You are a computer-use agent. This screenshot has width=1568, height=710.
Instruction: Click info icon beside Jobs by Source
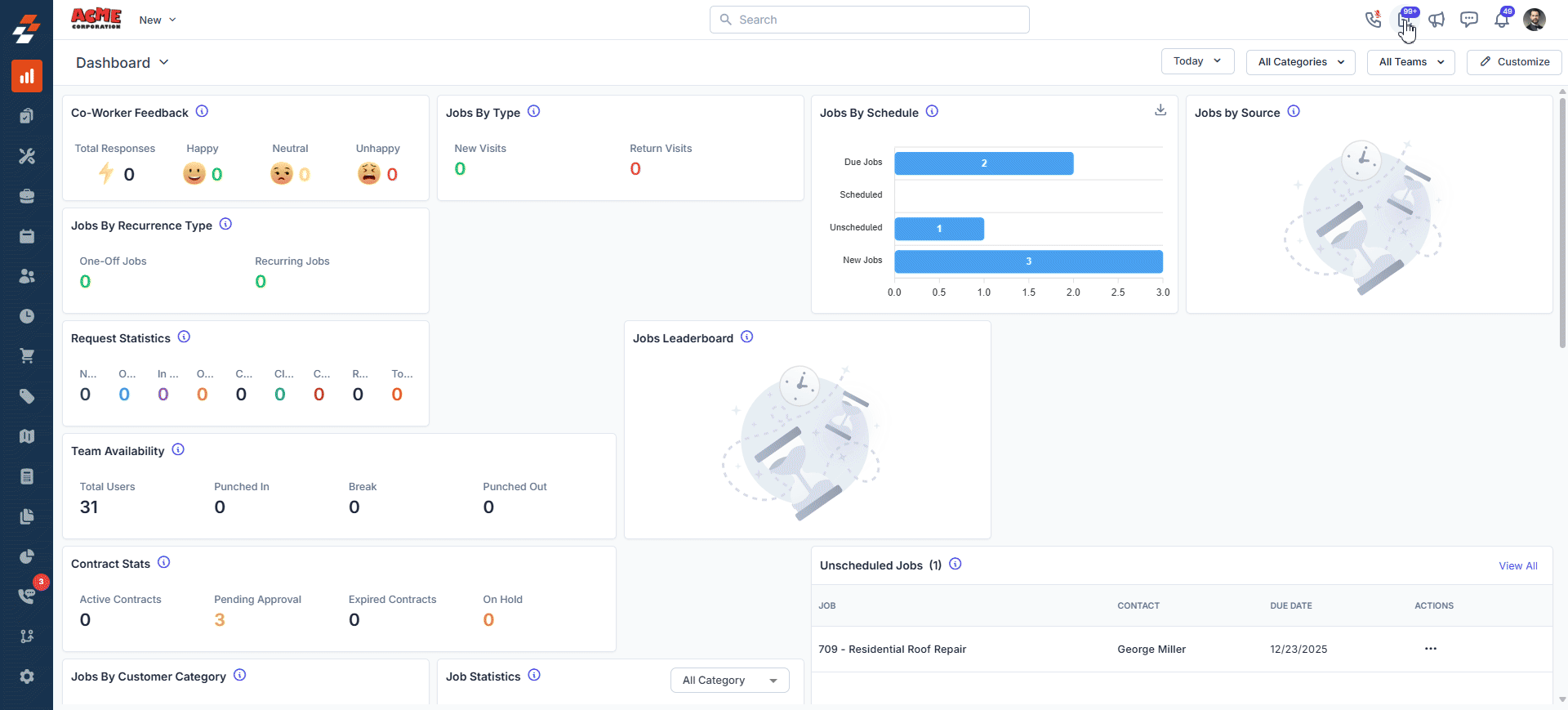click(x=1294, y=111)
